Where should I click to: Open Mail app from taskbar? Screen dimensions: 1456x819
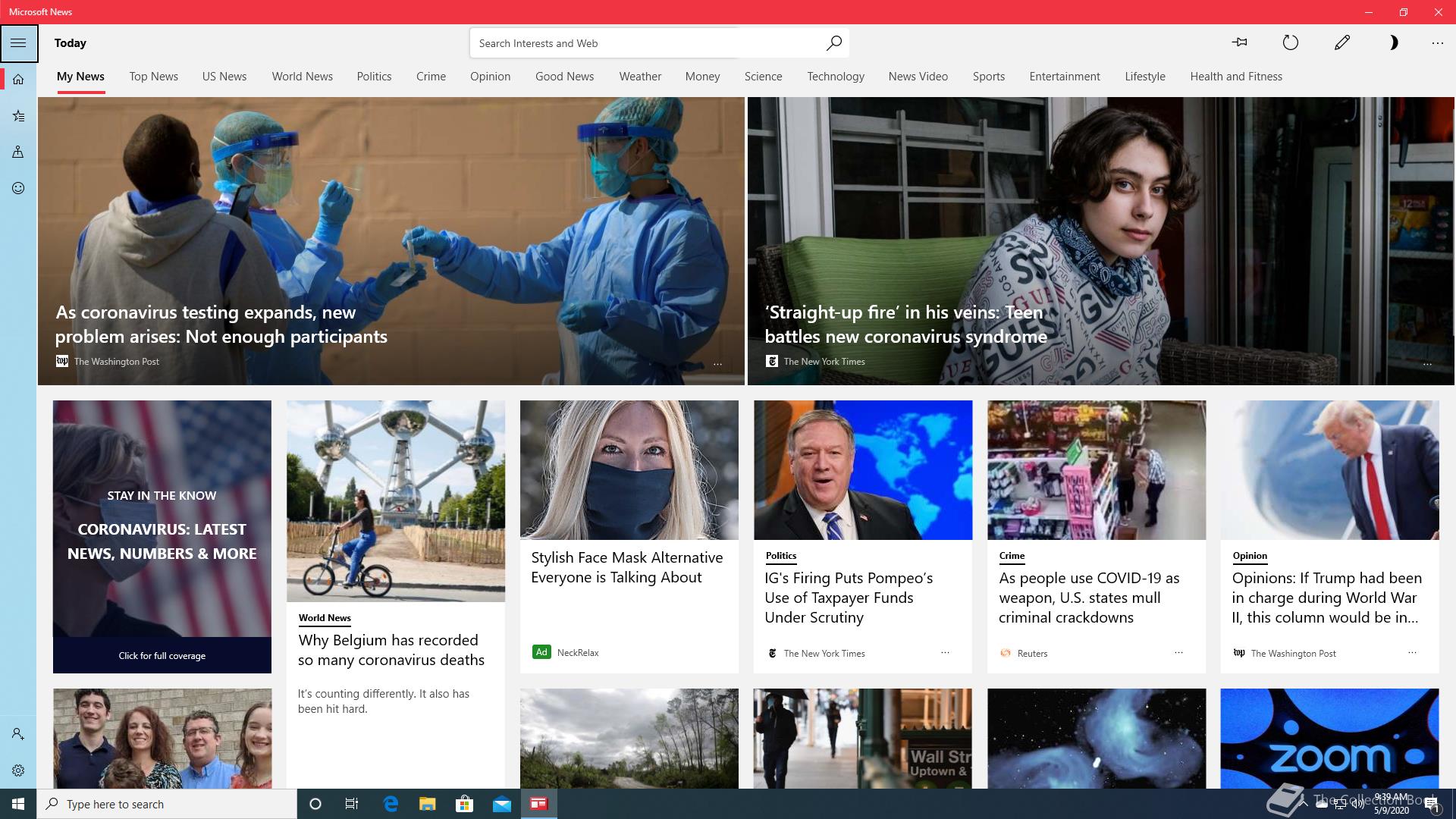click(x=502, y=804)
